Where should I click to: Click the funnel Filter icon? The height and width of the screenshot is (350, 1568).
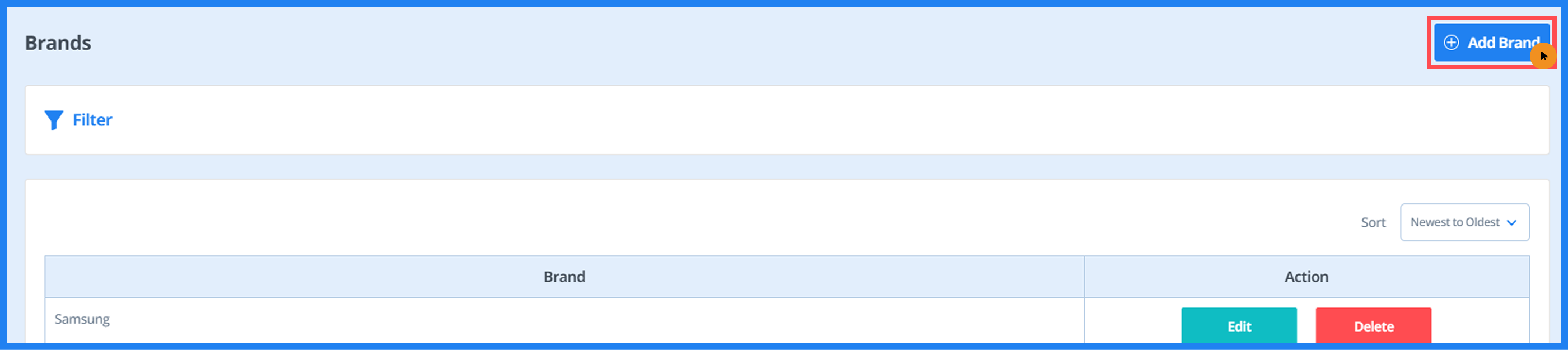point(54,120)
